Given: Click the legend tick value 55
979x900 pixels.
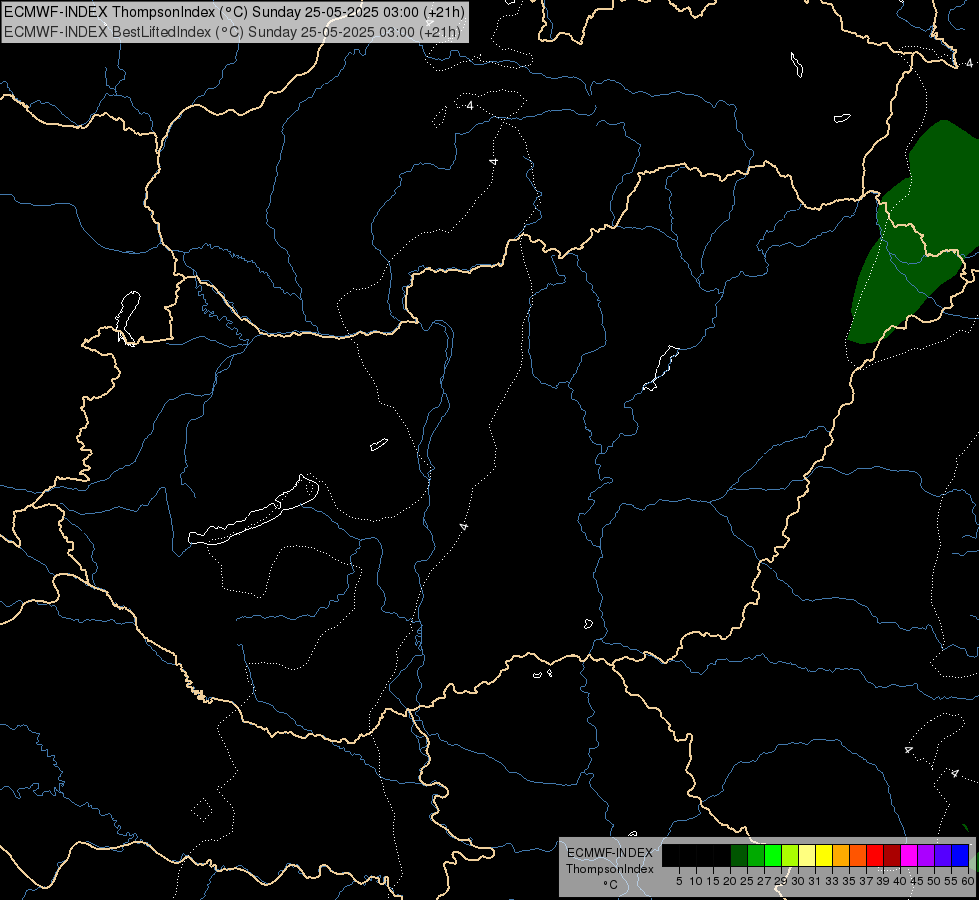Looking at the screenshot, I should 951,881.
